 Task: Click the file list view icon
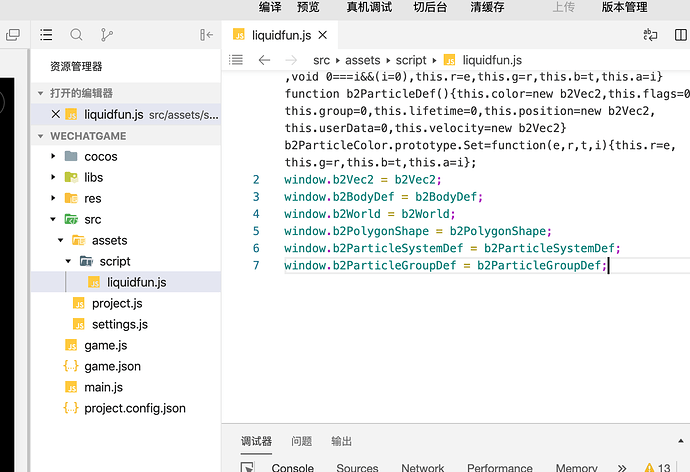[x=46, y=35]
